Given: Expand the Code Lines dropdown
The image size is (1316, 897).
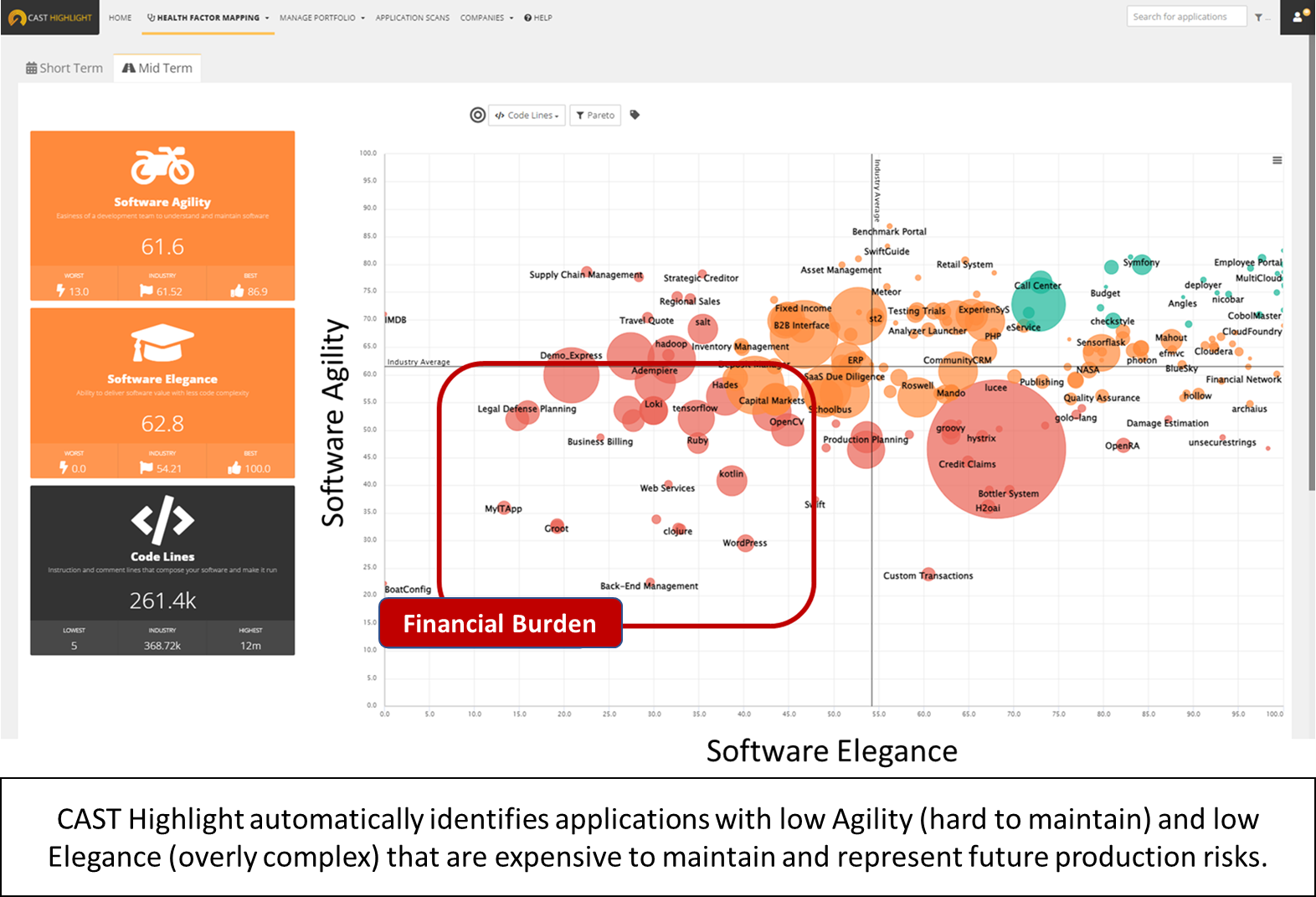Looking at the screenshot, I should point(527,116).
